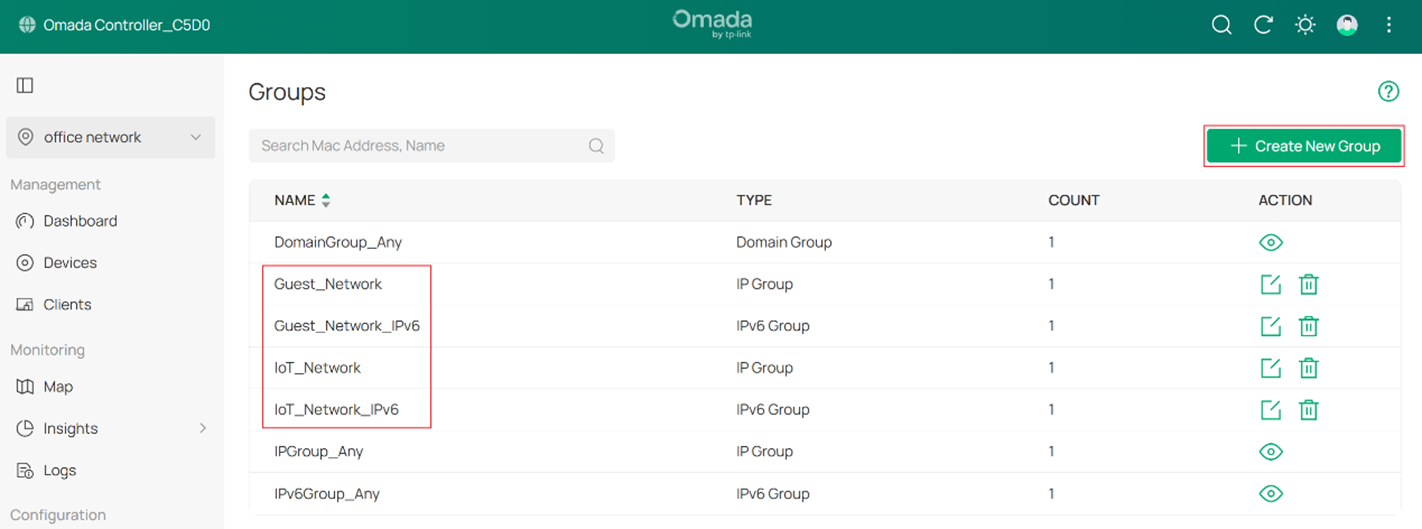Viewport: 1422px width, 529px height.
Task: Delete the Guest_Network_IPv6 group
Action: (1308, 326)
